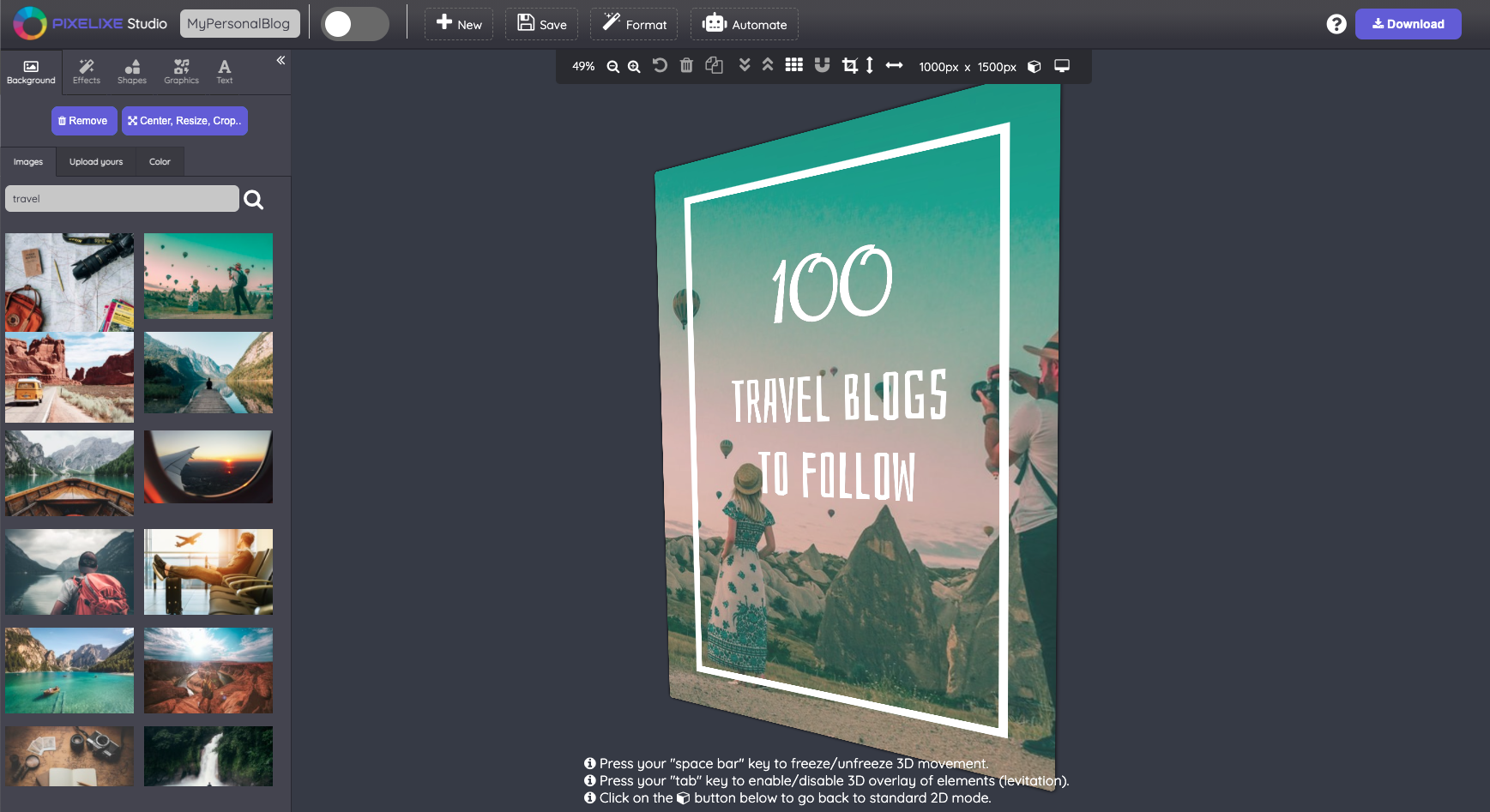Click the trash delete icon in toolbar
Image resolution: width=1490 pixels, height=812 pixels.
tap(686, 66)
